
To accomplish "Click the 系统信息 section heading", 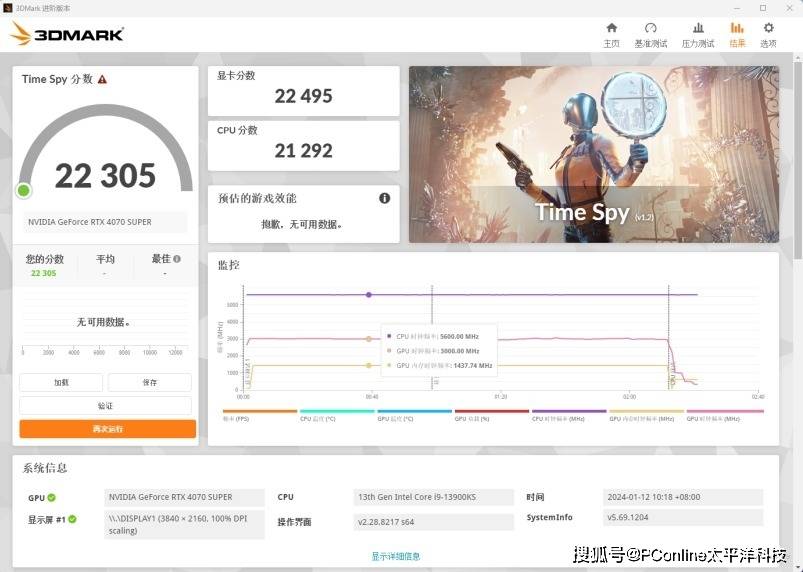I will tap(45, 468).
